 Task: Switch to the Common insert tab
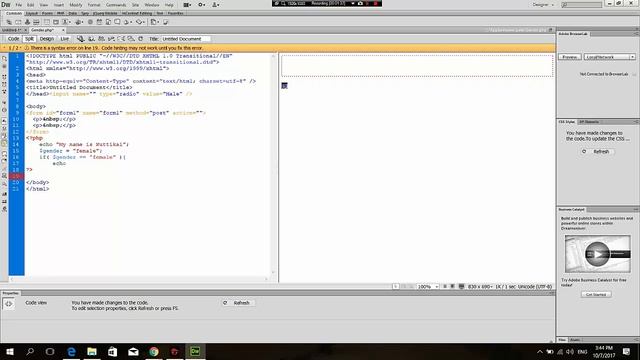[x=13, y=13]
